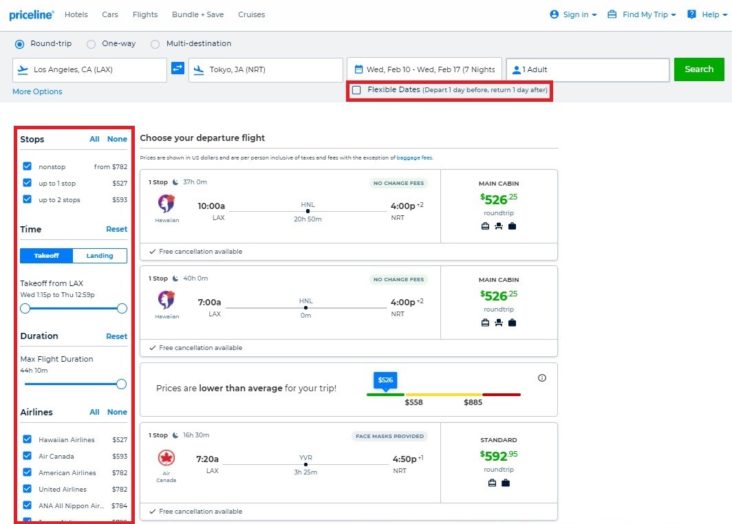Select the One-way option
This screenshot has width=732, height=524.
91,44
